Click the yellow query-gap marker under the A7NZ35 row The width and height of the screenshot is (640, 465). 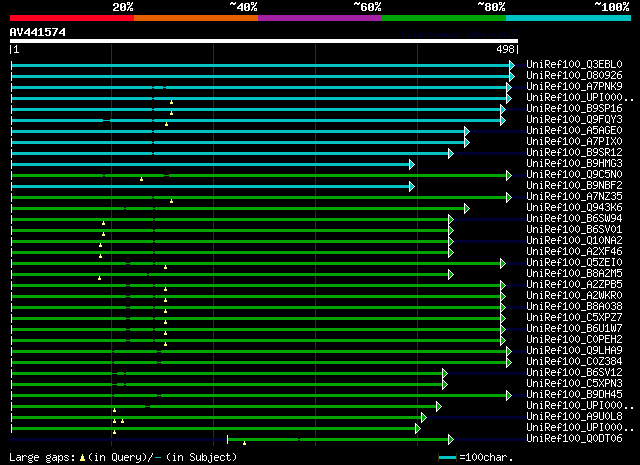coord(171,201)
